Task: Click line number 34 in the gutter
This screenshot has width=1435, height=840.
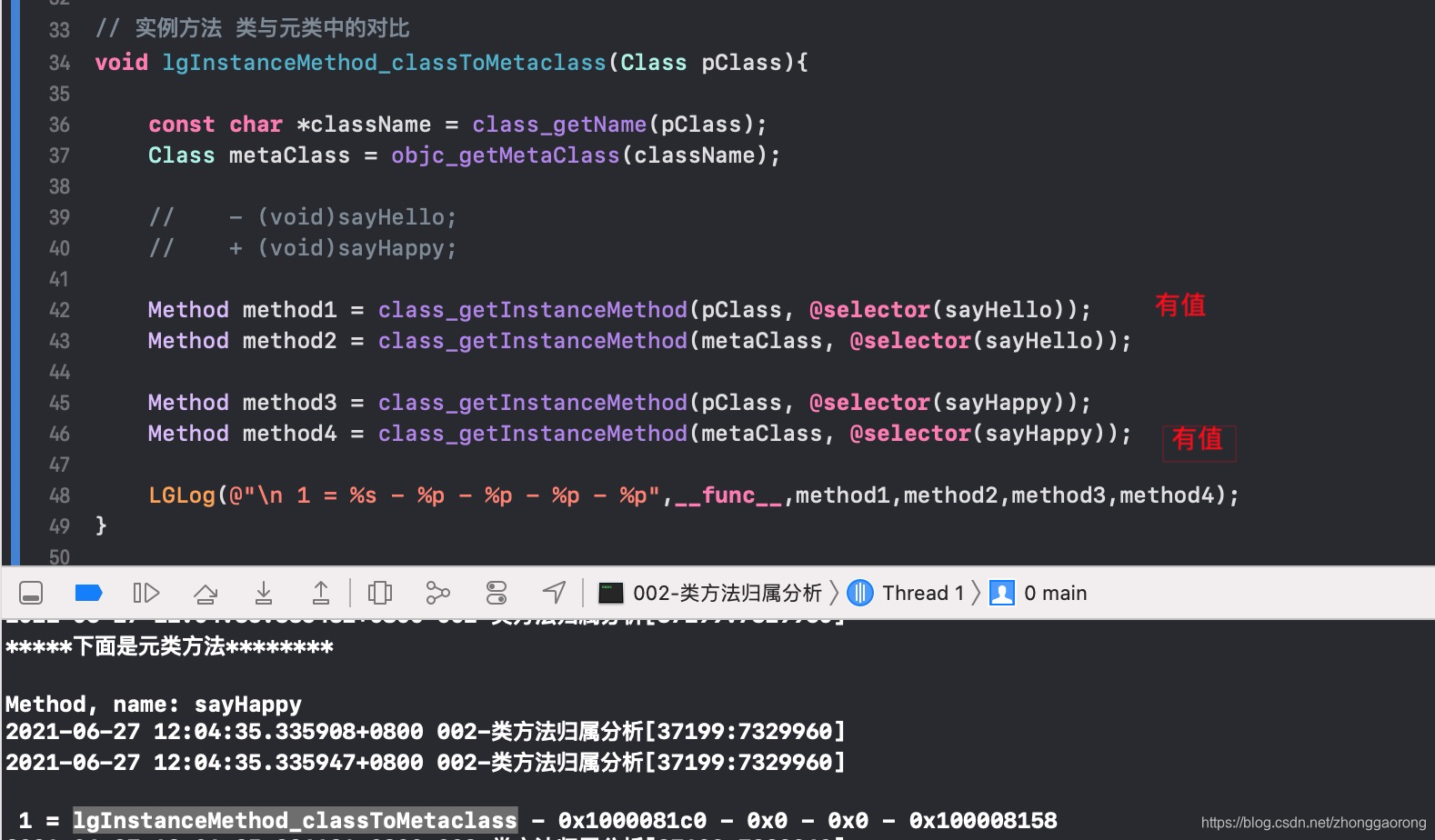Action: pos(59,63)
